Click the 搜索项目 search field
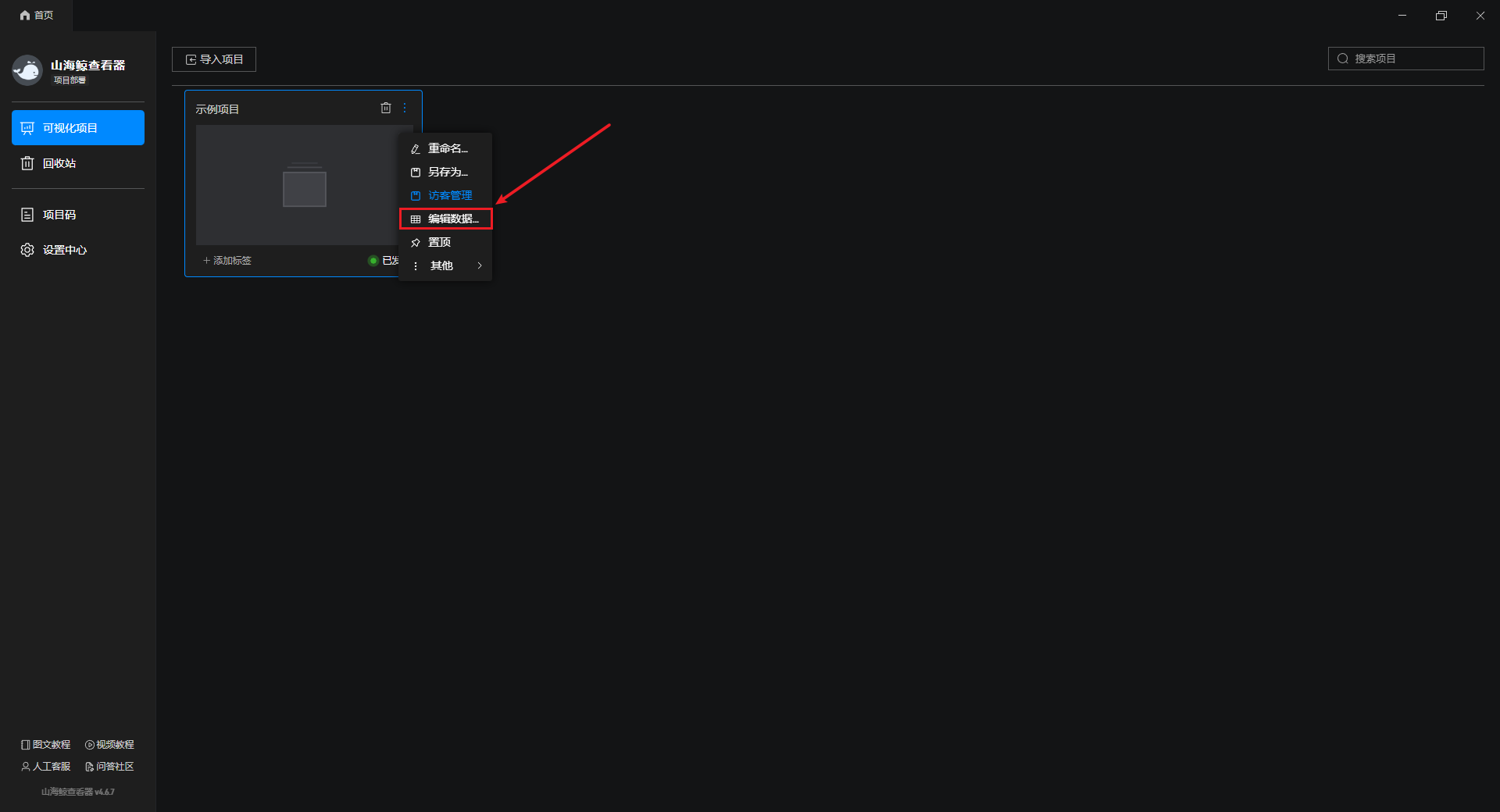 coord(1406,59)
